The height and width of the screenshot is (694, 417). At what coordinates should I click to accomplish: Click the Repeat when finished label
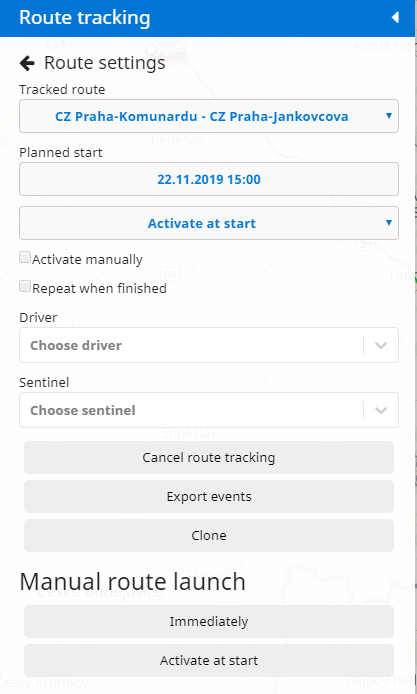tap(100, 289)
